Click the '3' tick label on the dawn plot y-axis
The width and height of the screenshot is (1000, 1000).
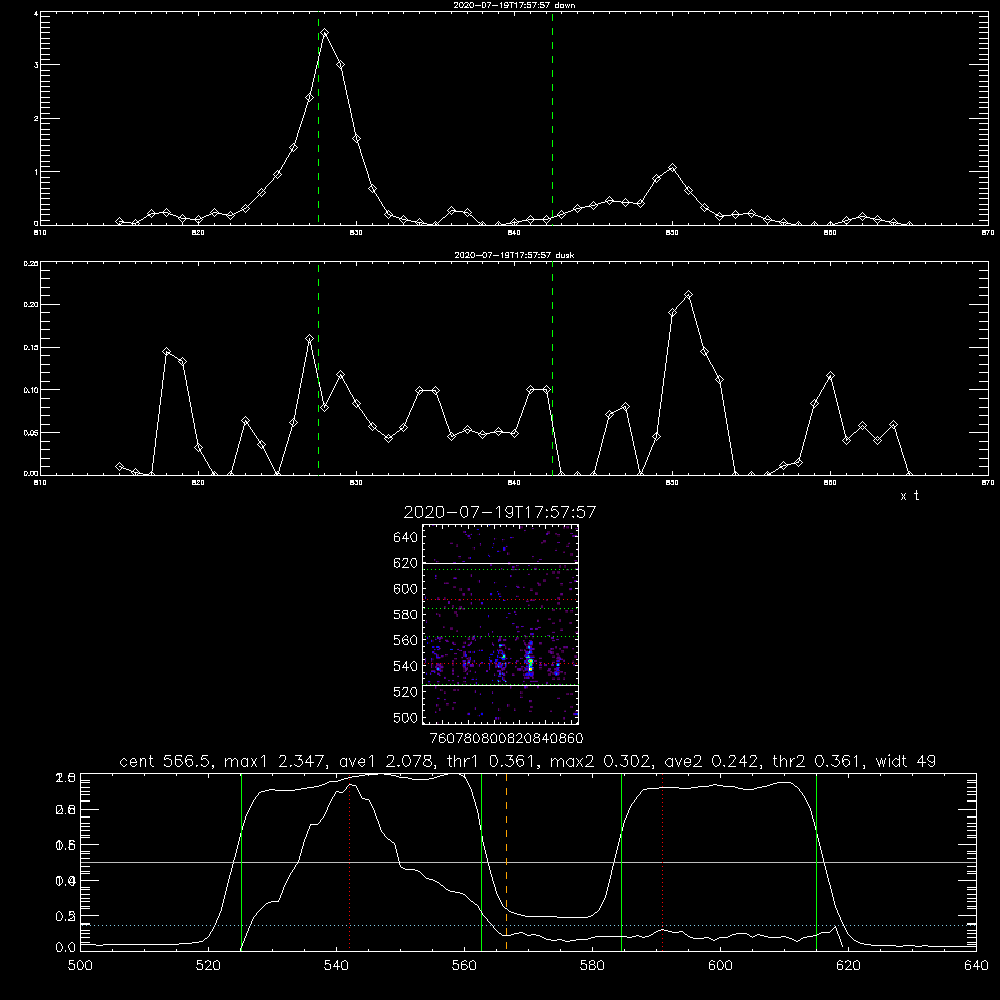pyautogui.click(x=36, y=65)
